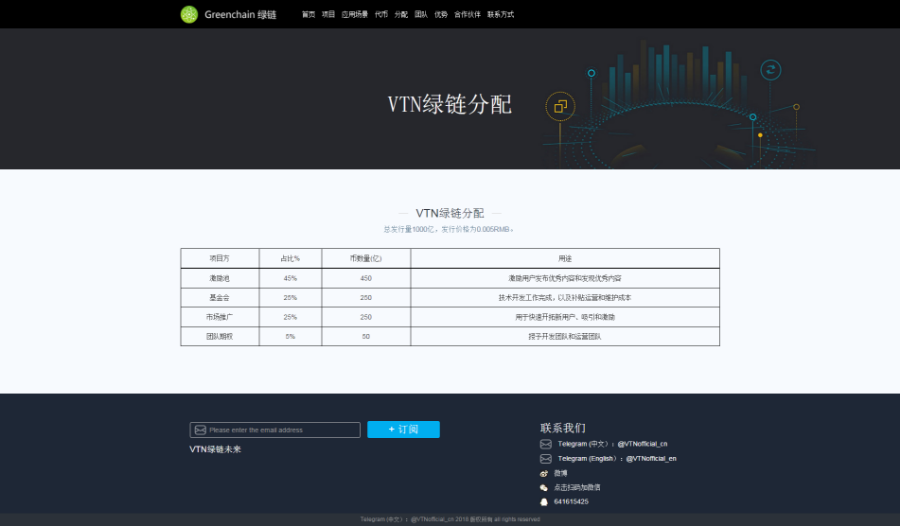The height and width of the screenshot is (526, 900).
Task: Click the 45% cell
Action: [290, 278]
